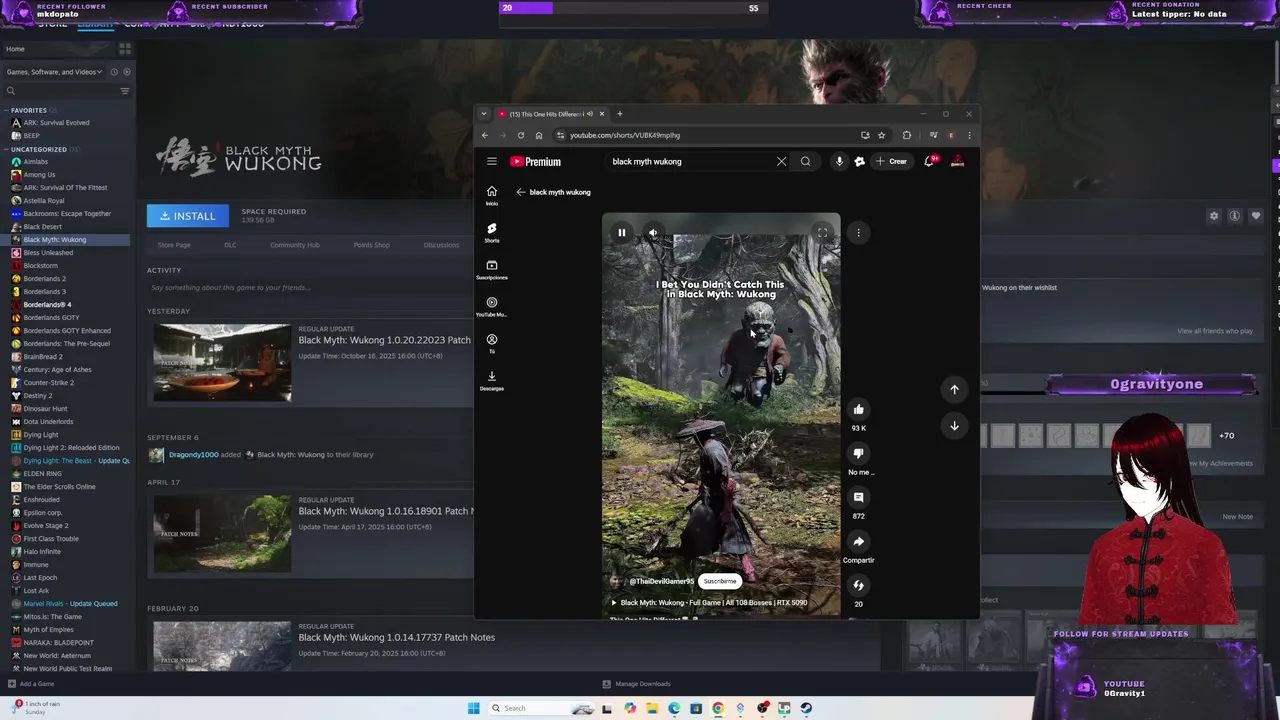
Task: Open the 1.0.20.22023 patch thumbnail
Action: 222,362
